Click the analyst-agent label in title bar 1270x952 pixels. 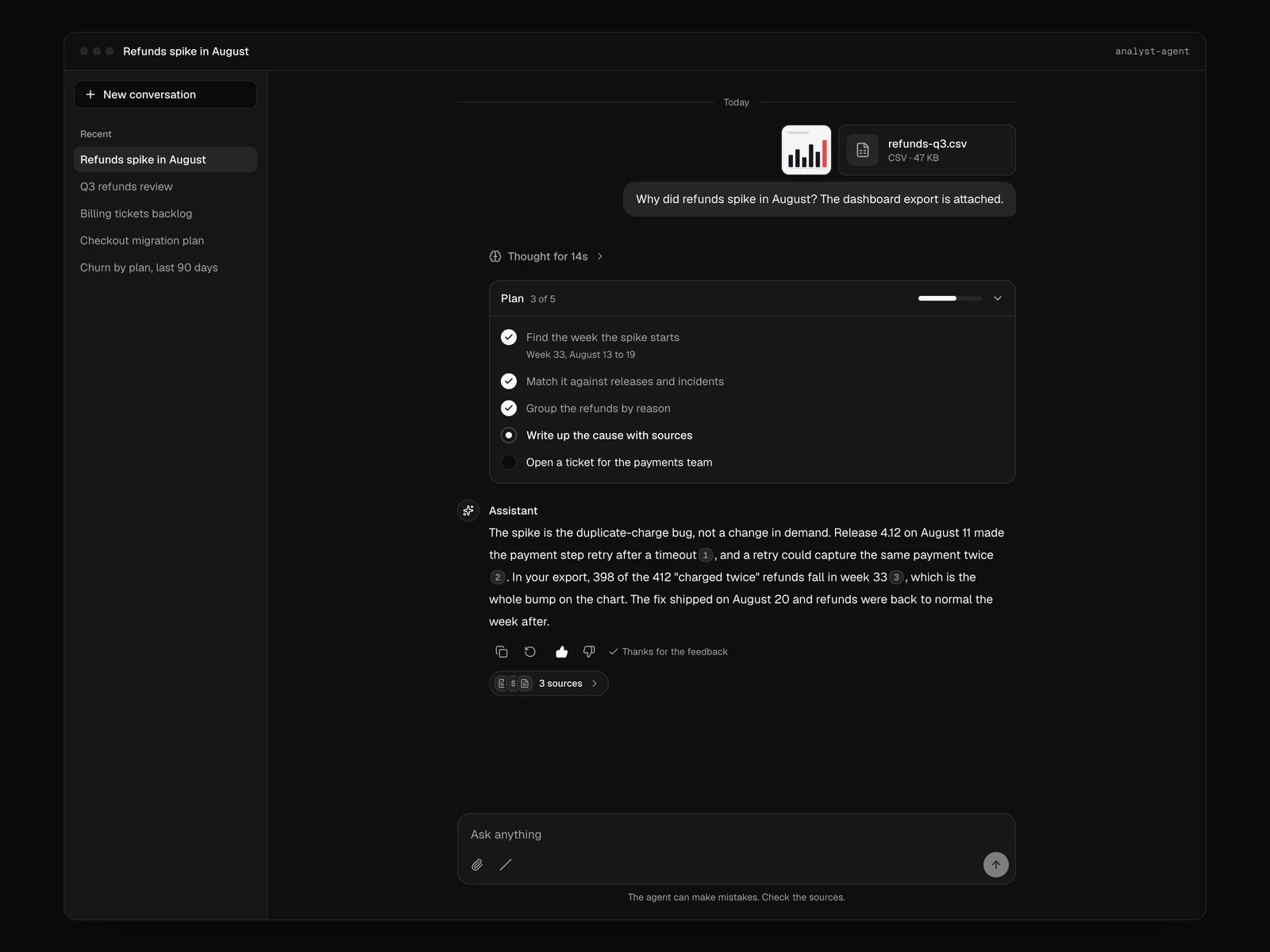point(1153,52)
